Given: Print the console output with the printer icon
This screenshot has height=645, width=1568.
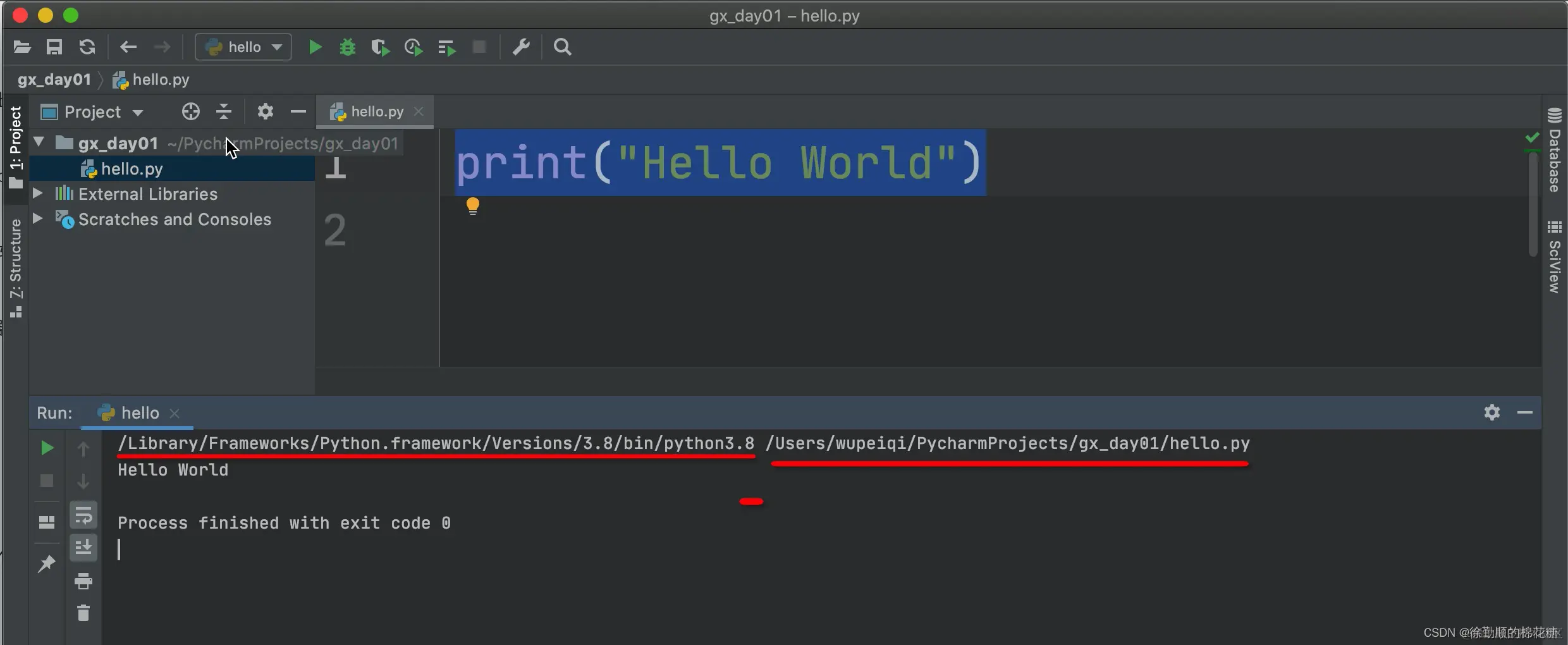Looking at the screenshot, I should pos(83,580).
